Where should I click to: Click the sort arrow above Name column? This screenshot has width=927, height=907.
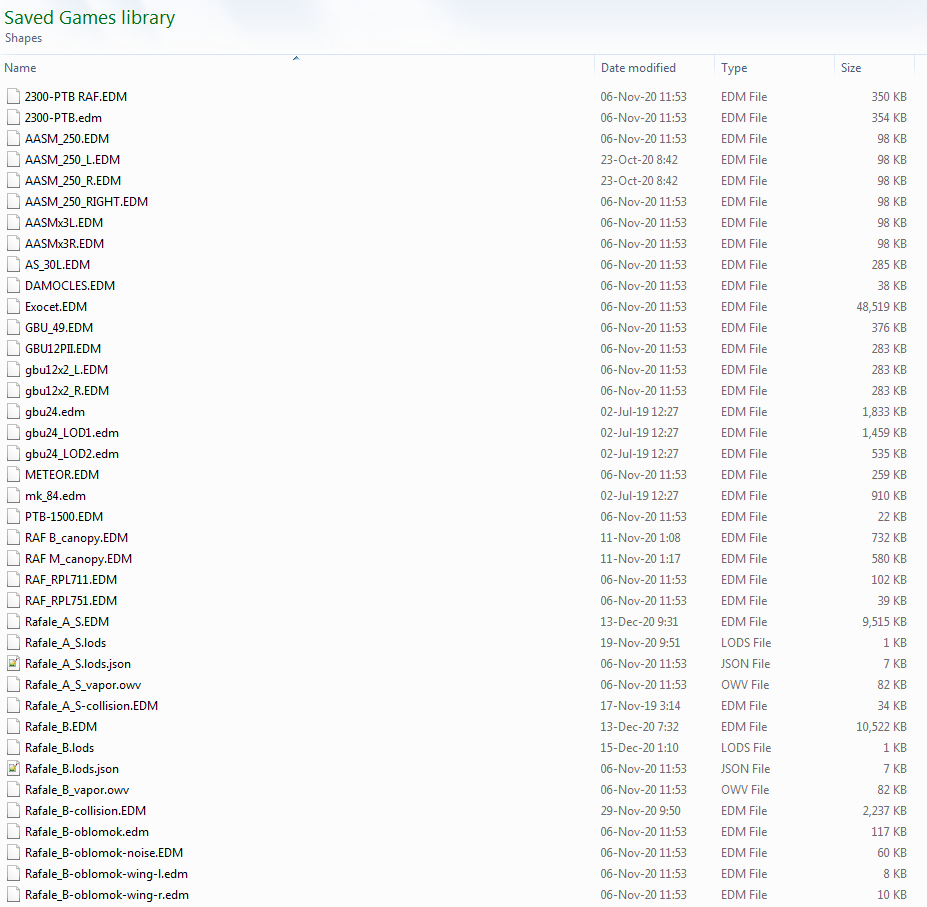pos(296,58)
